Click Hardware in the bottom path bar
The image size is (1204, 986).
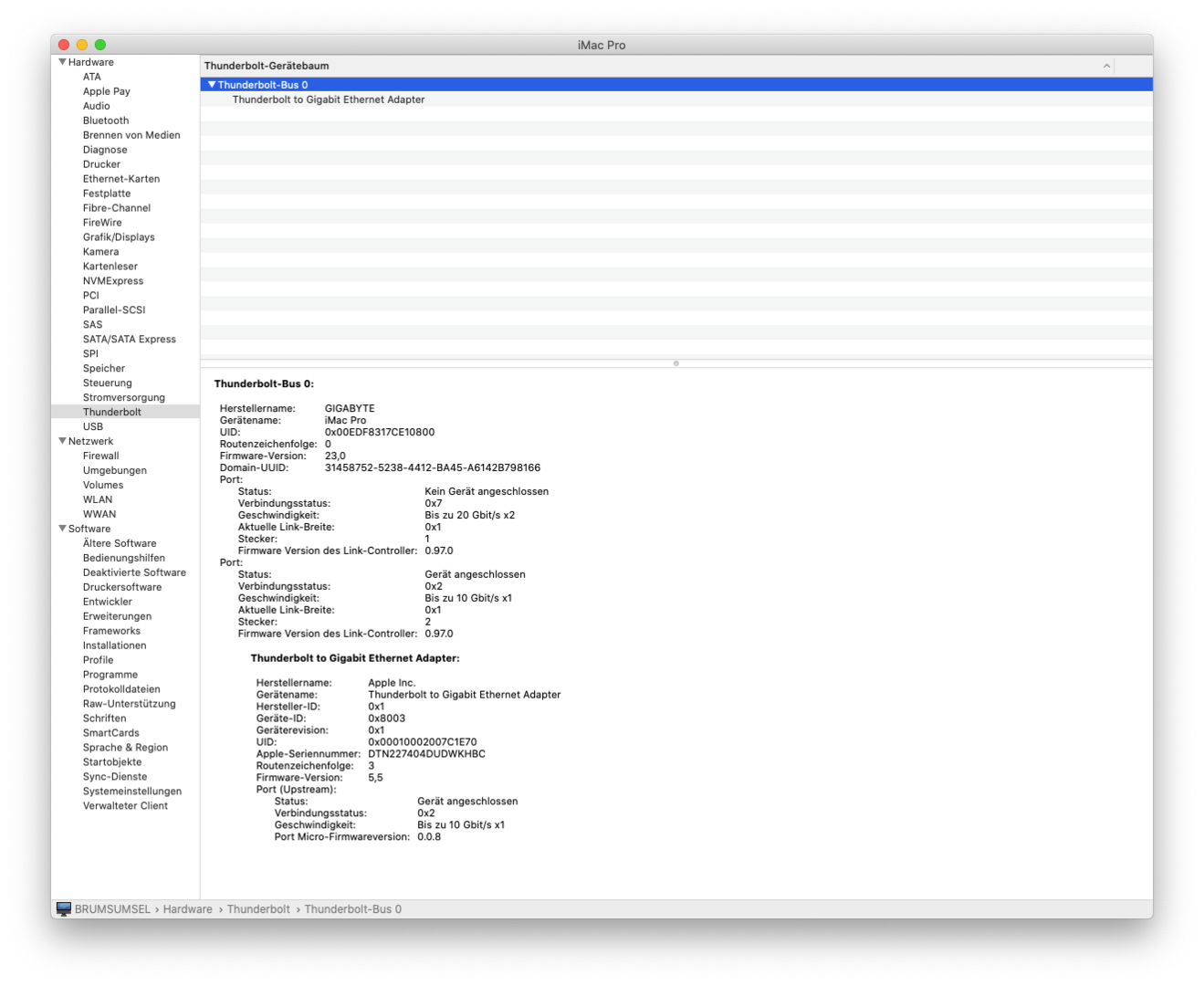pyautogui.click(x=188, y=909)
